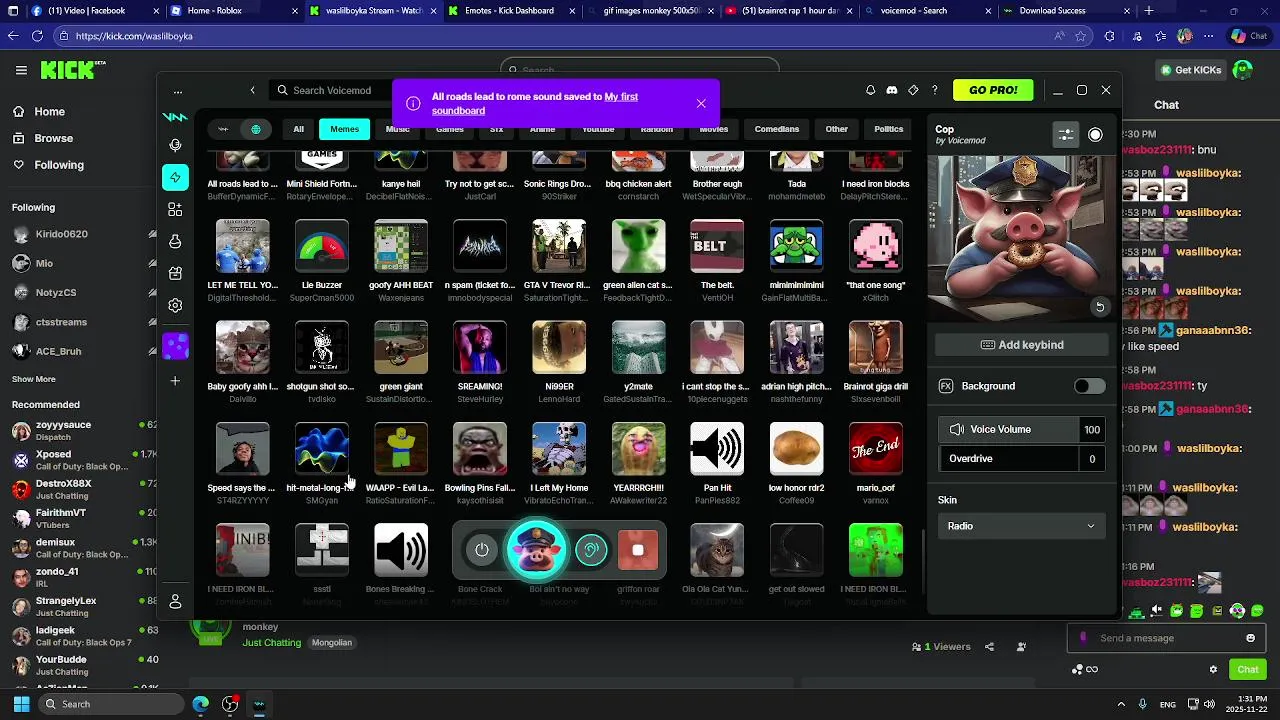Open Voicemod notifications bell
The width and height of the screenshot is (1280, 720).
coord(870,90)
